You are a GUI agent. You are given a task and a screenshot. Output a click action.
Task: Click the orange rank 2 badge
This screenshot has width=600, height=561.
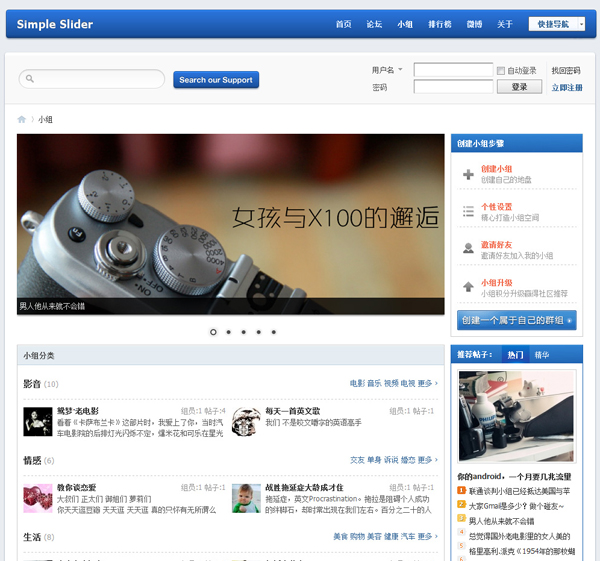coord(461,504)
